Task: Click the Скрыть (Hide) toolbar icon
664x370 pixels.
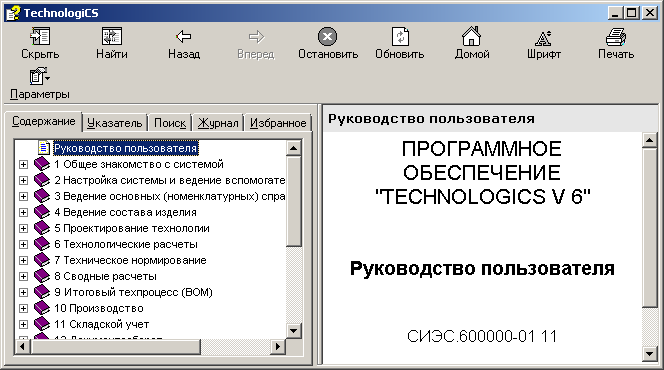Action: pos(40,36)
